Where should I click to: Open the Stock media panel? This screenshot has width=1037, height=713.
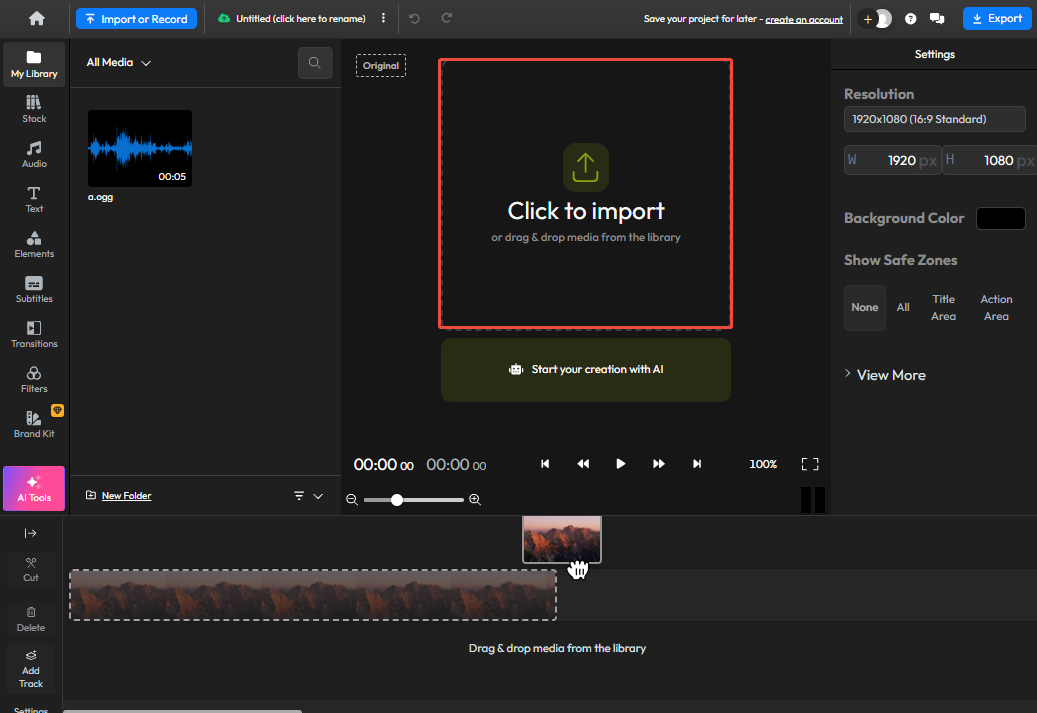[x=33, y=108]
